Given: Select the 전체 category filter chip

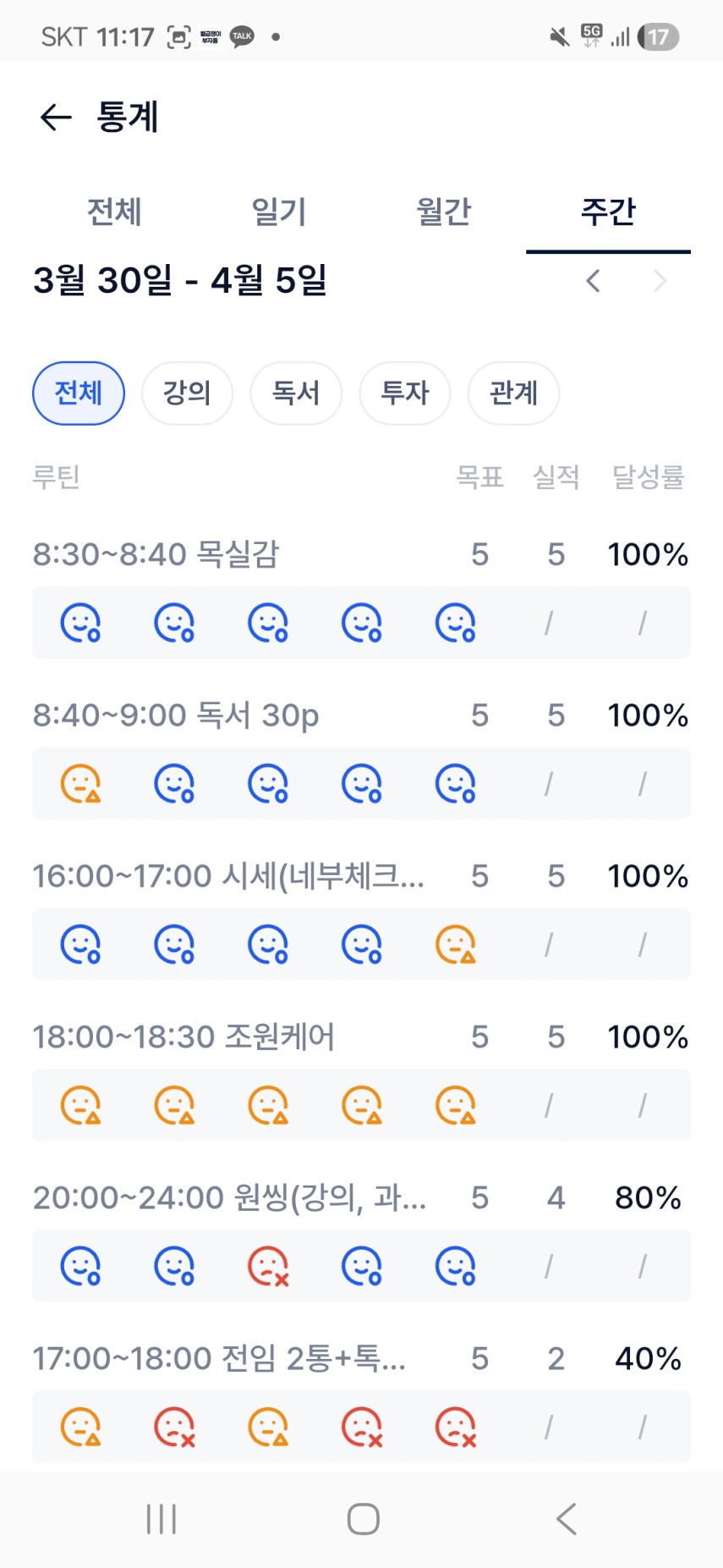Looking at the screenshot, I should point(79,393).
